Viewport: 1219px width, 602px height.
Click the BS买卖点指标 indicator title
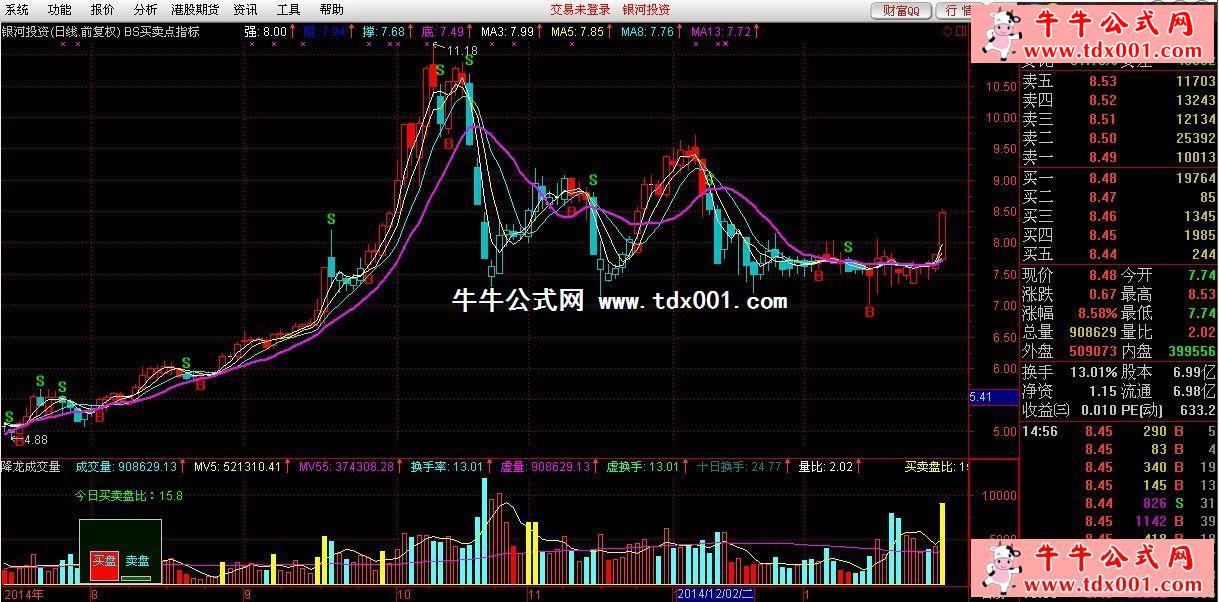click(162, 31)
